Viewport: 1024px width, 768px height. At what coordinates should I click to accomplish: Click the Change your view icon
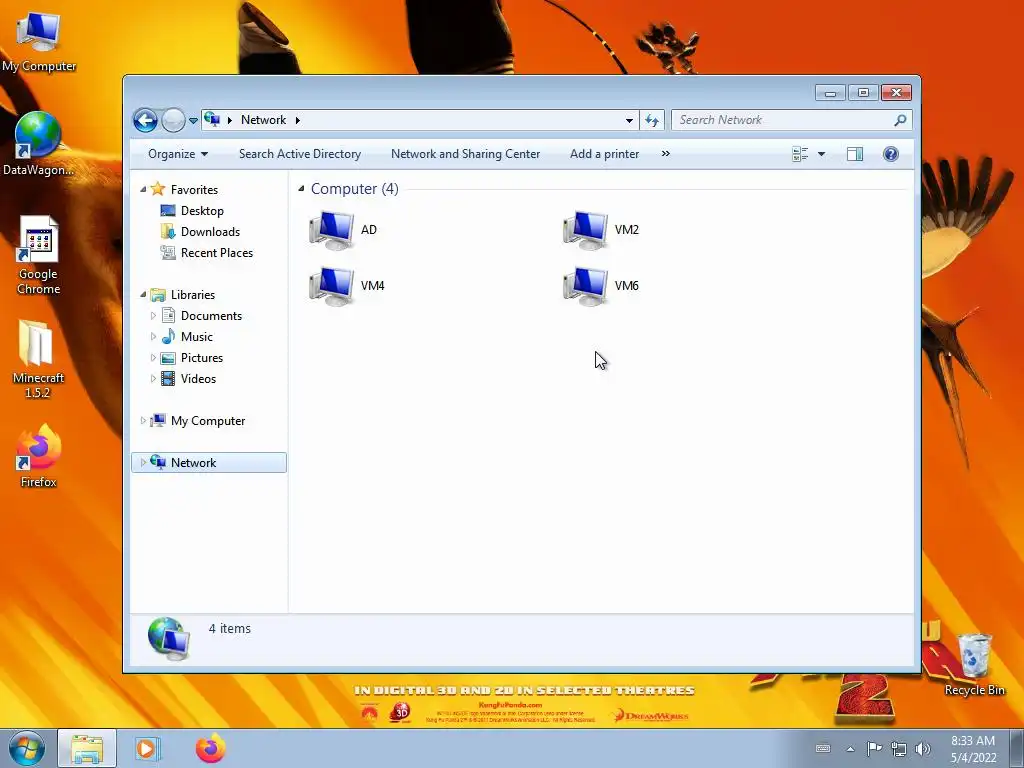(x=800, y=154)
